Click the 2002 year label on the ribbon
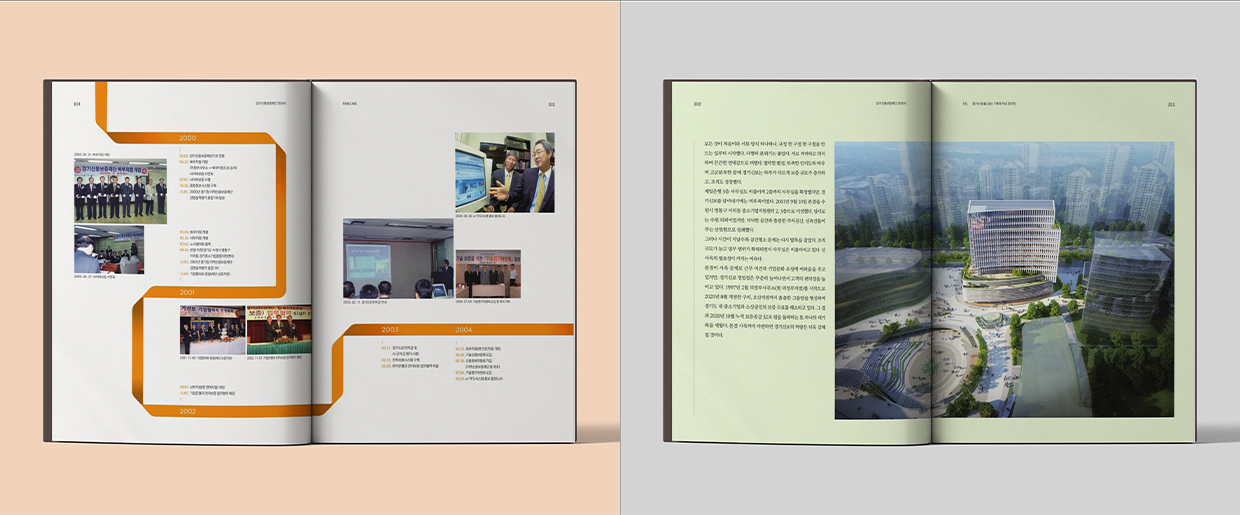 tap(187, 410)
